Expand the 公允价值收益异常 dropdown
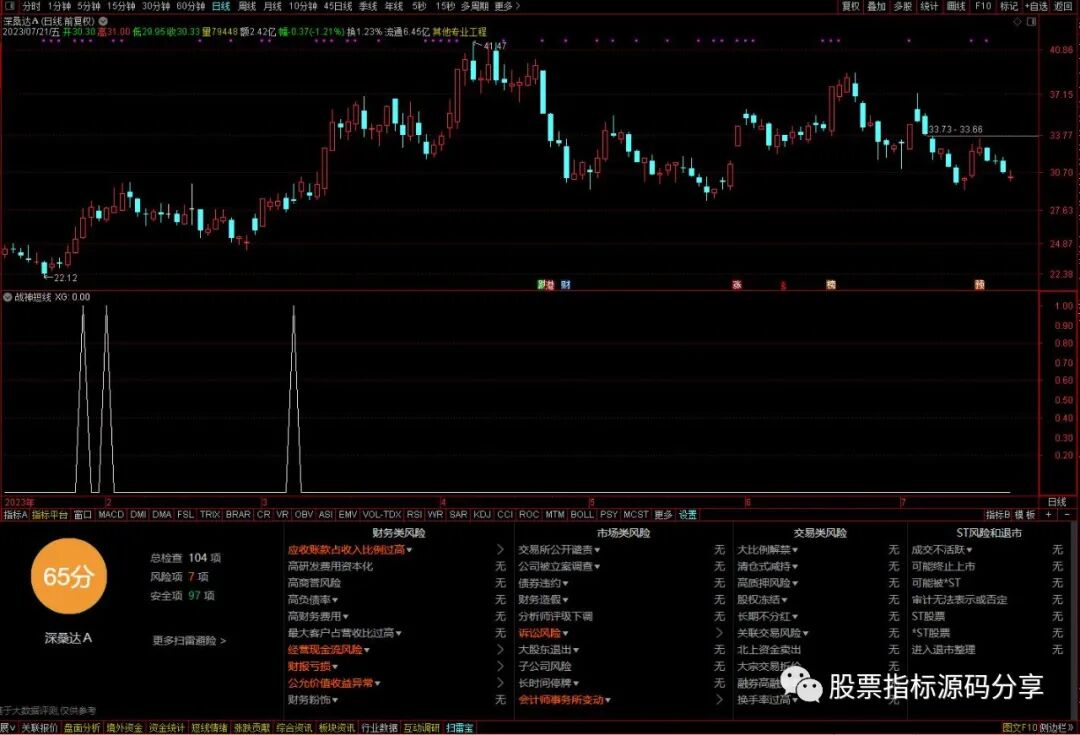This screenshot has width=1080, height=735. (x=377, y=683)
